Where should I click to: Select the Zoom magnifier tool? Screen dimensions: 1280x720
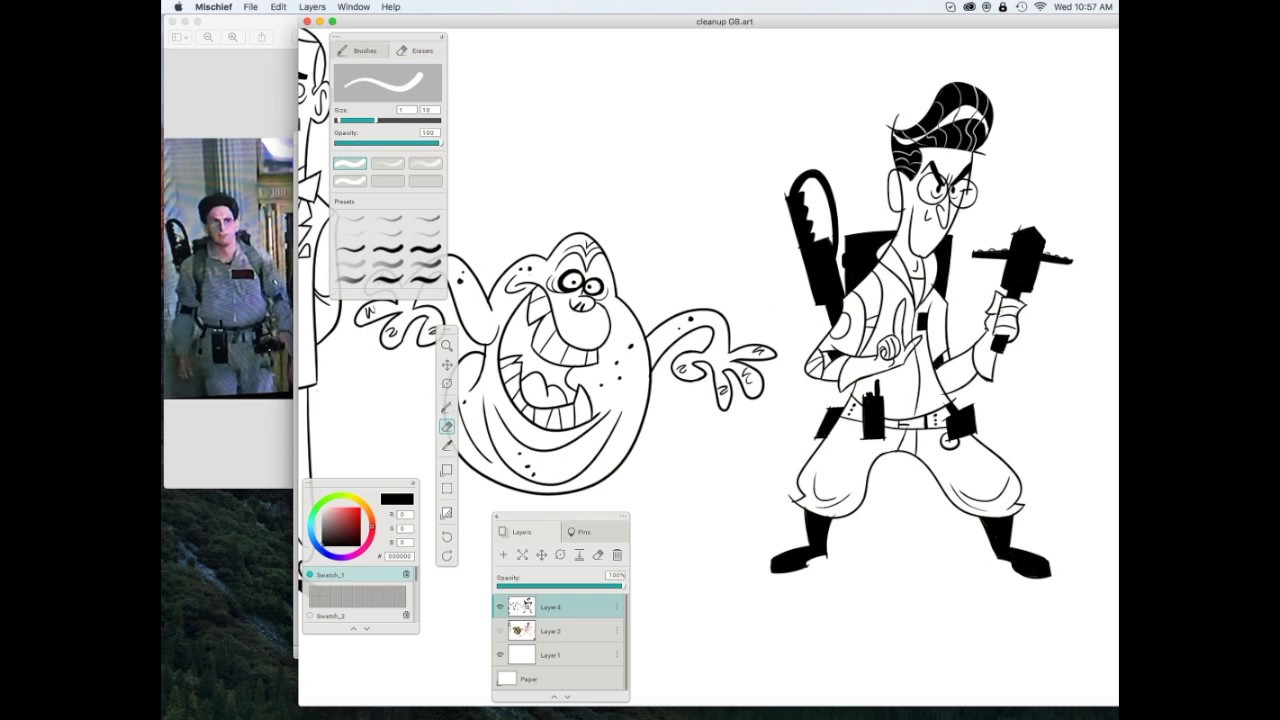pos(447,346)
